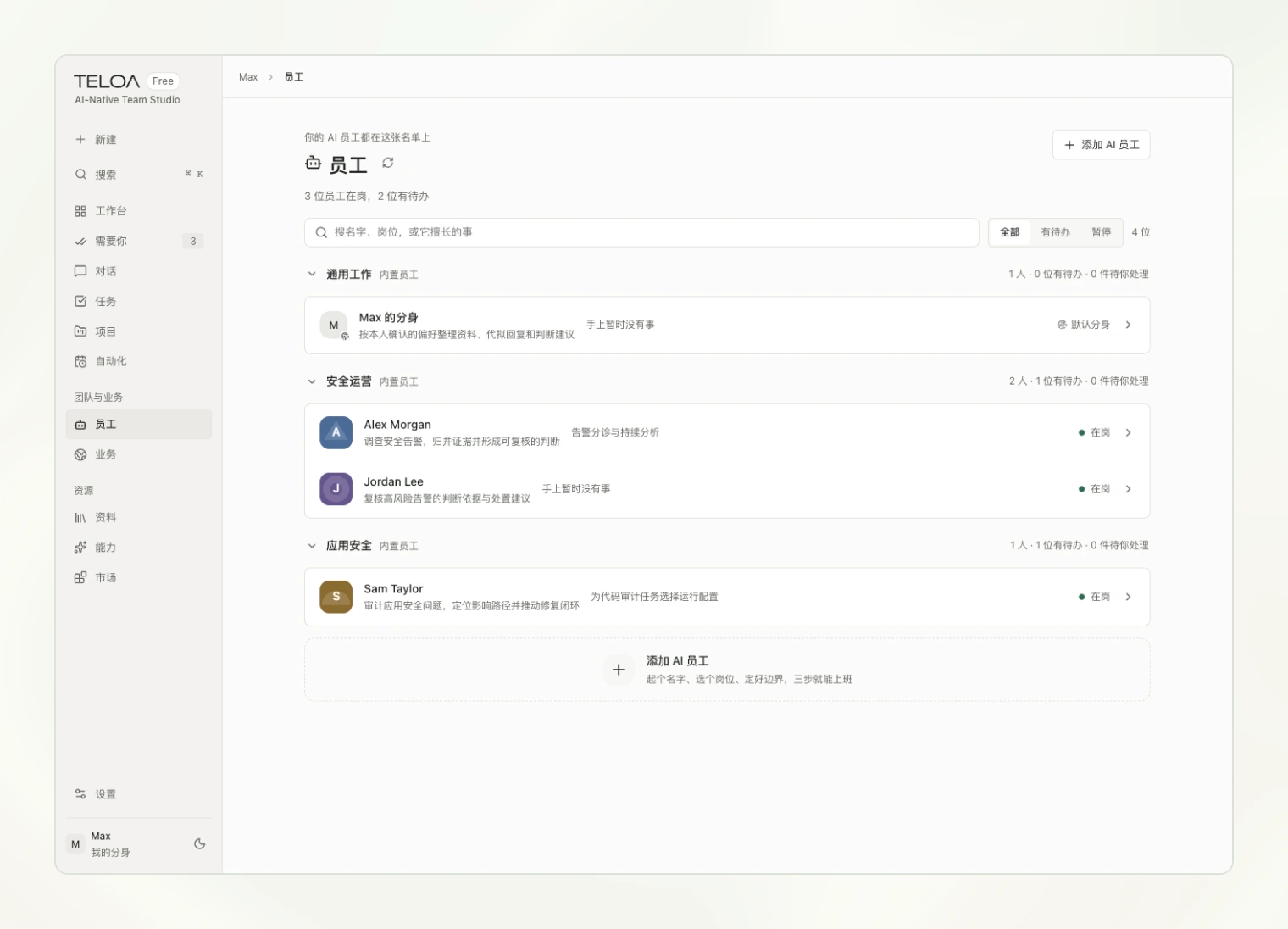This screenshot has height=929, width=1288.
Task: Click the 默认分身 label
Action: tap(1084, 325)
